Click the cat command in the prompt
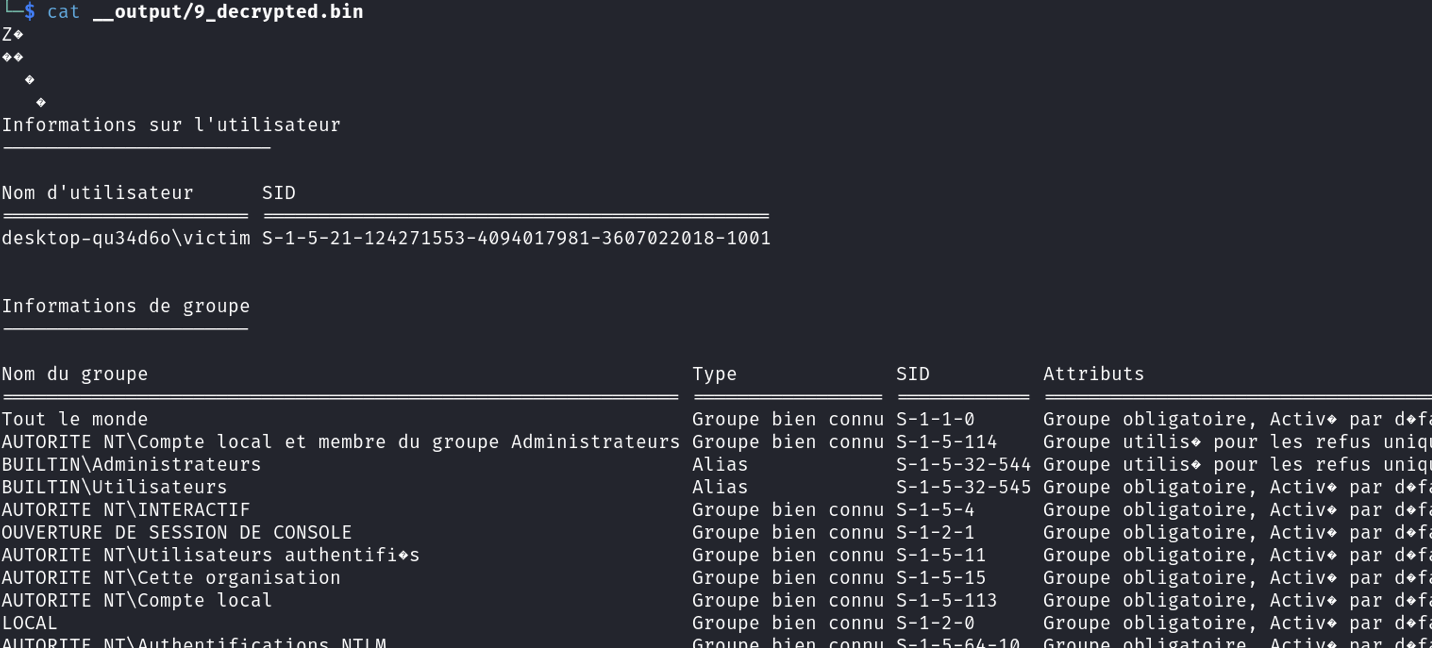The height and width of the screenshot is (648, 1432). click(63, 12)
